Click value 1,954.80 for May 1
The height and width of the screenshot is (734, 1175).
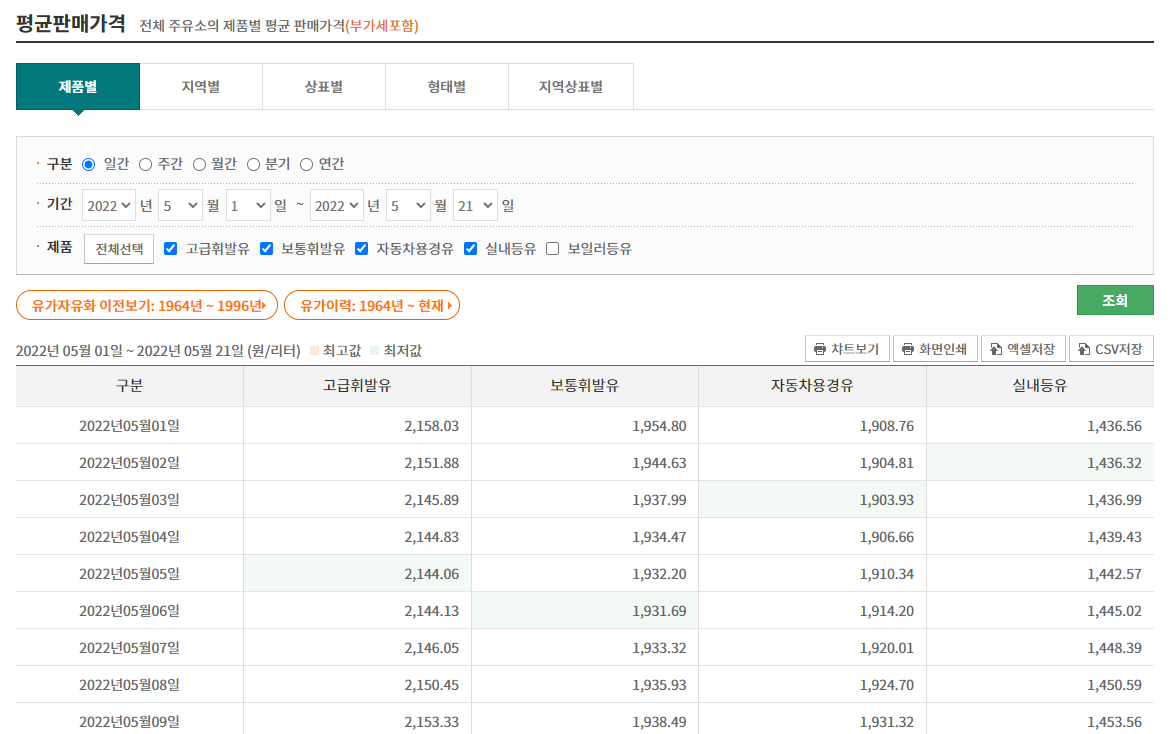[659, 426]
